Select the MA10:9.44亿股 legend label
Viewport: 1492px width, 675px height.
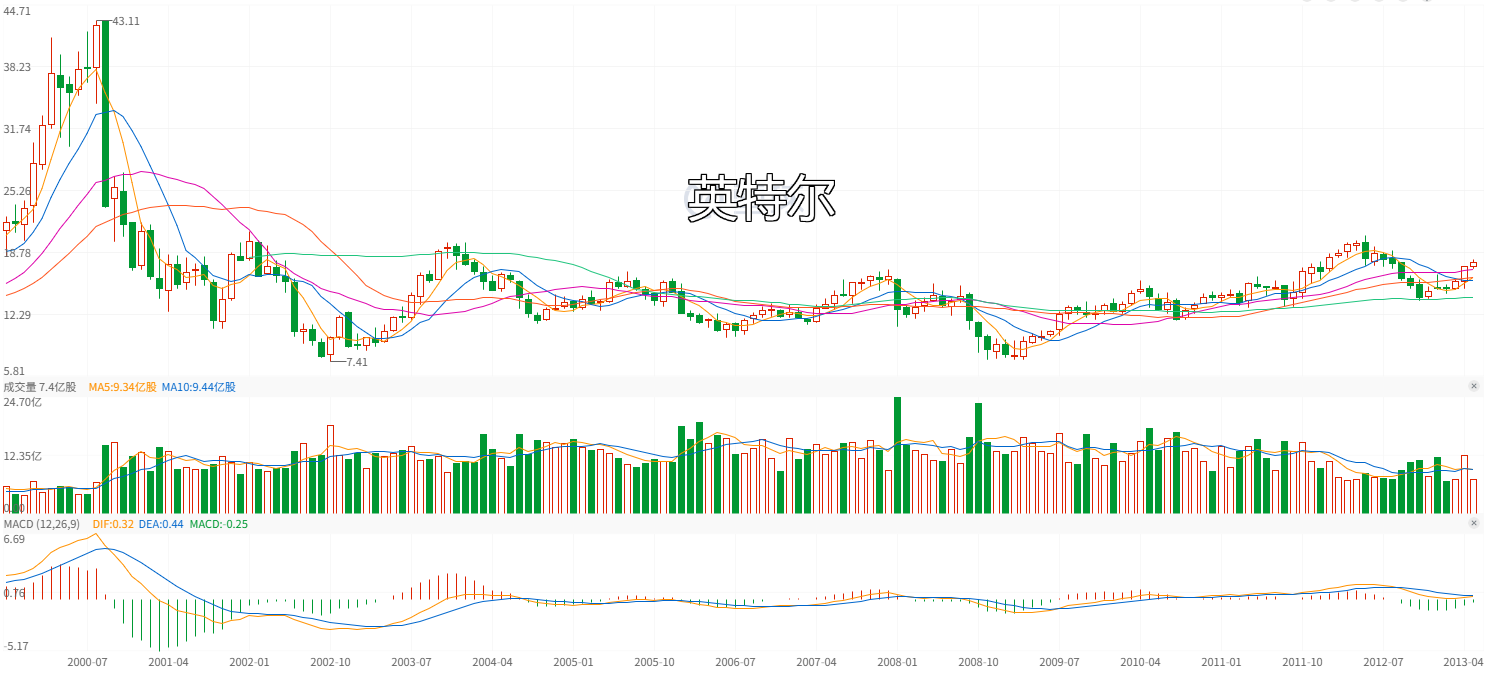(198, 387)
